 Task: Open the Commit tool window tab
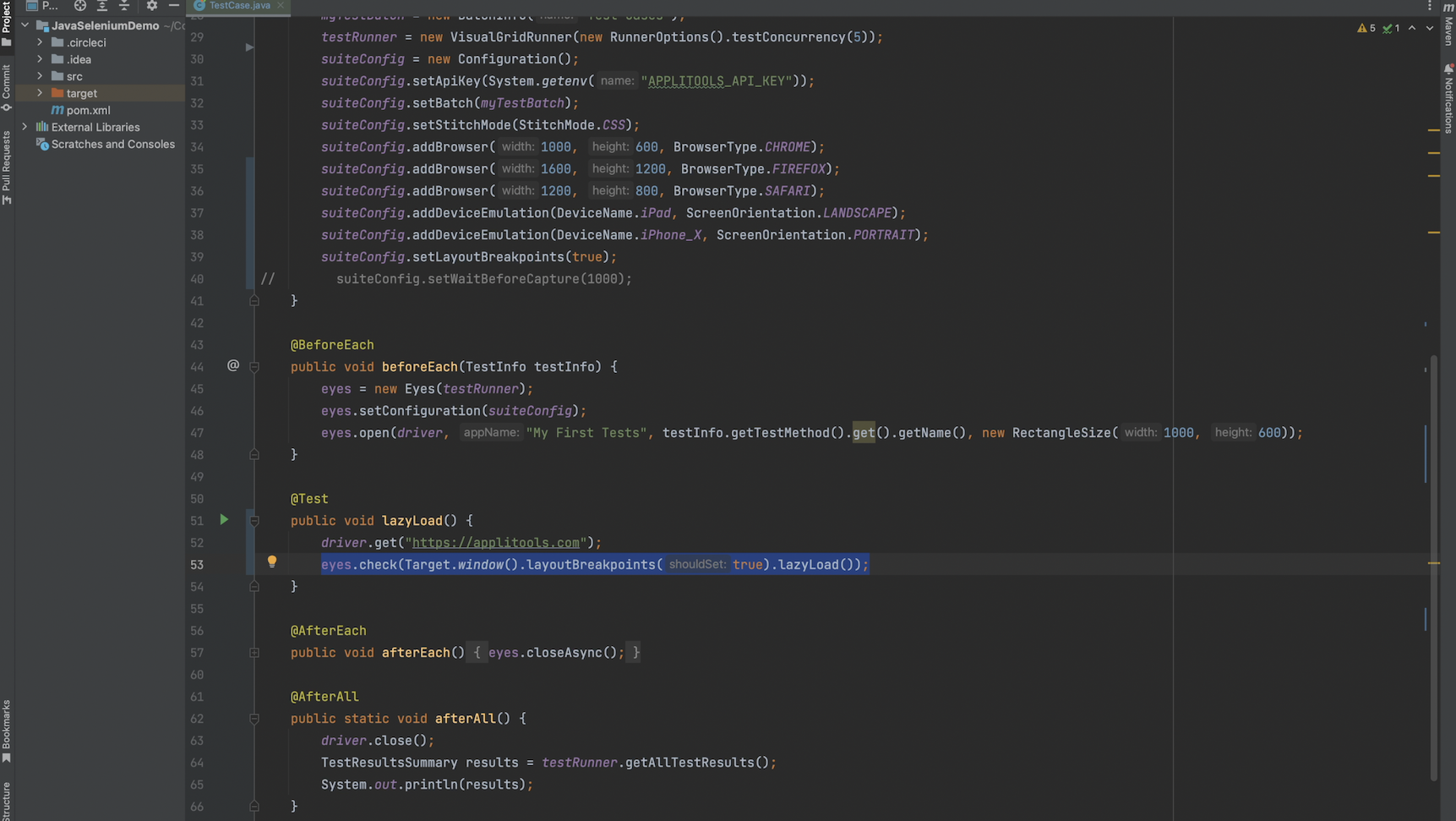click(7, 88)
